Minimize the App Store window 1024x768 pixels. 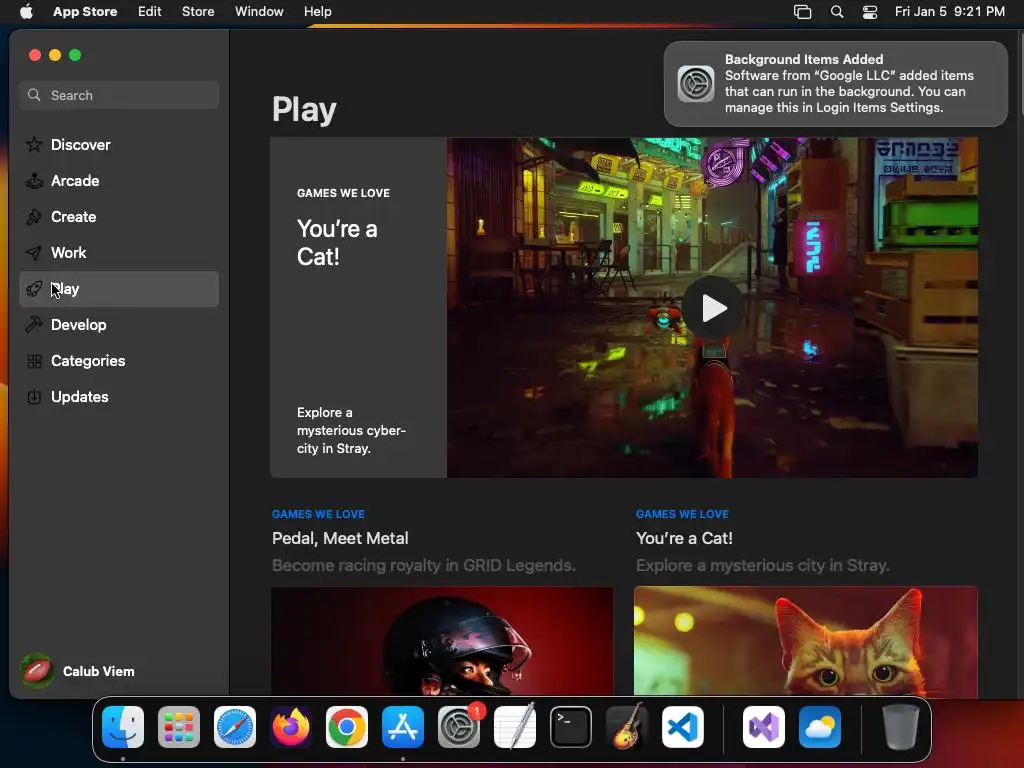(55, 55)
